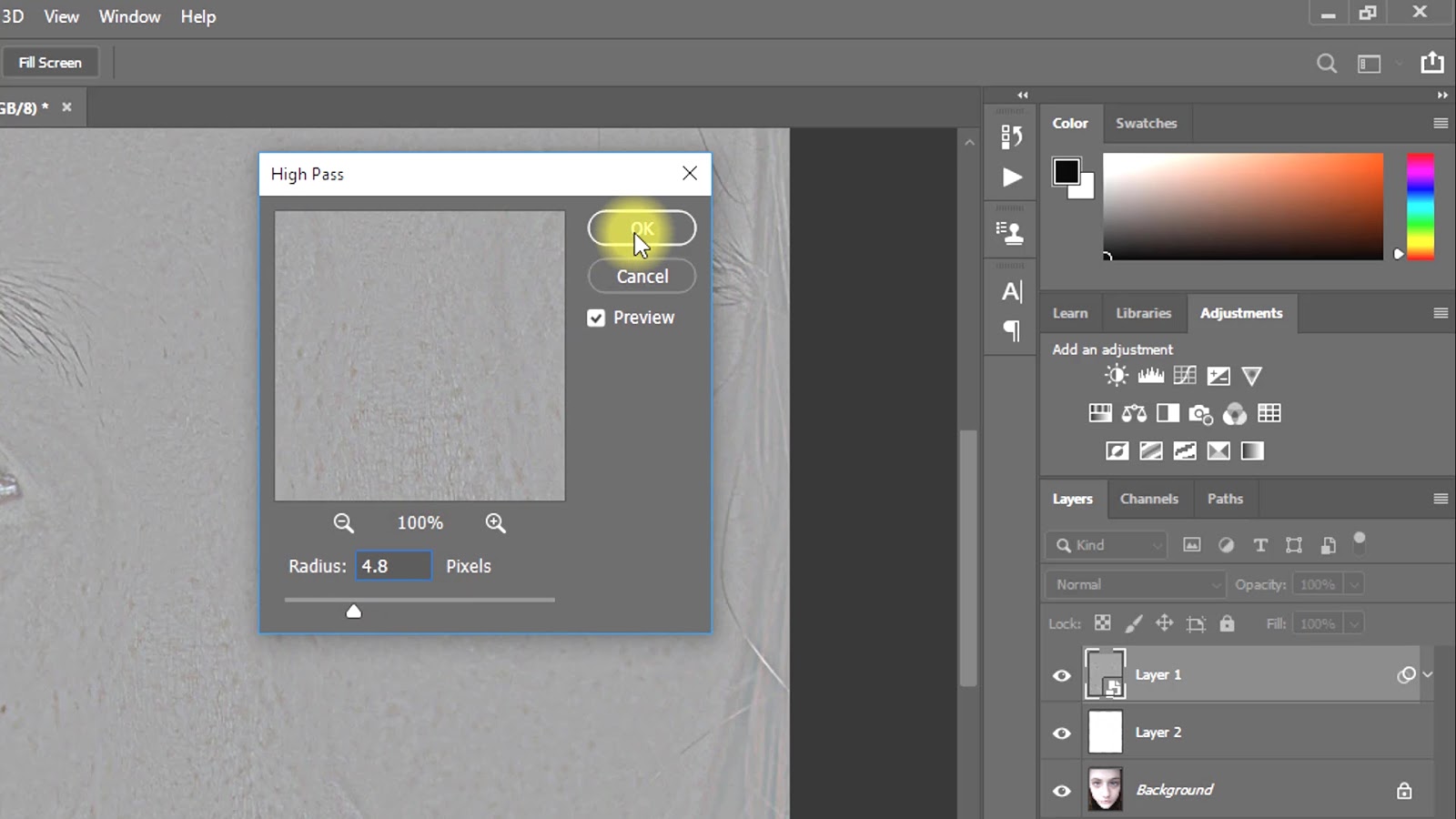Add a Hue/Saturation adjustment
This screenshot has width=1456, height=819.
pyautogui.click(x=1100, y=414)
